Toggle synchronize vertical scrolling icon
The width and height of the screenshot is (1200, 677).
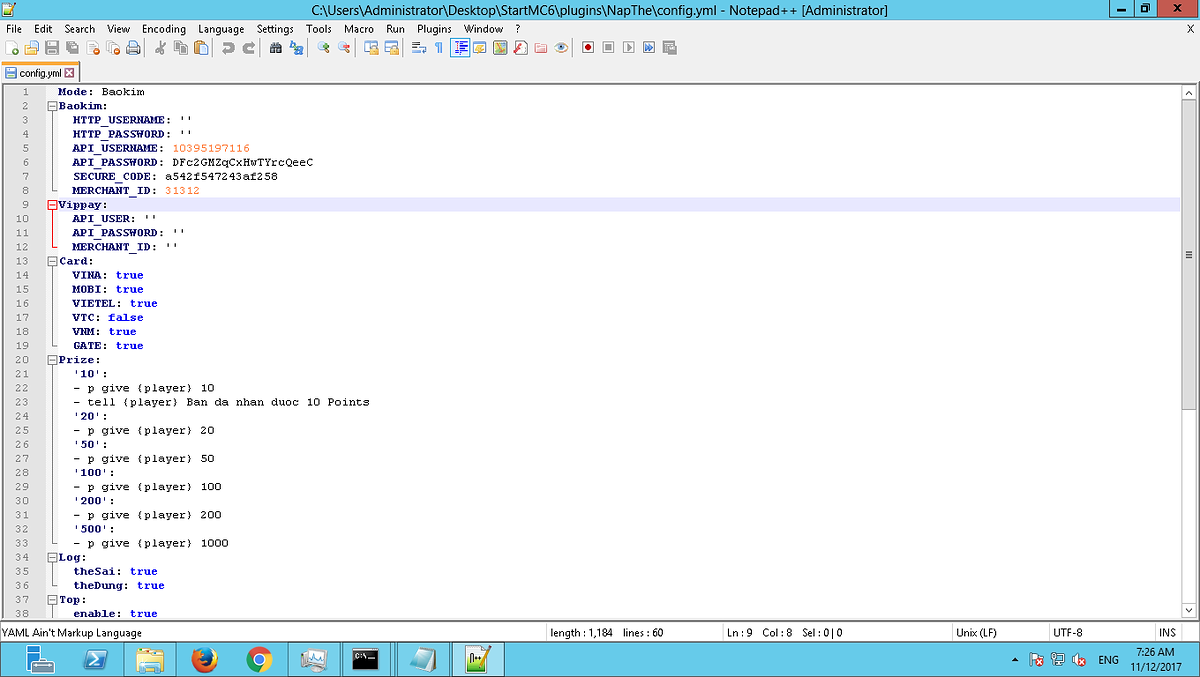[x=371, y=47]
